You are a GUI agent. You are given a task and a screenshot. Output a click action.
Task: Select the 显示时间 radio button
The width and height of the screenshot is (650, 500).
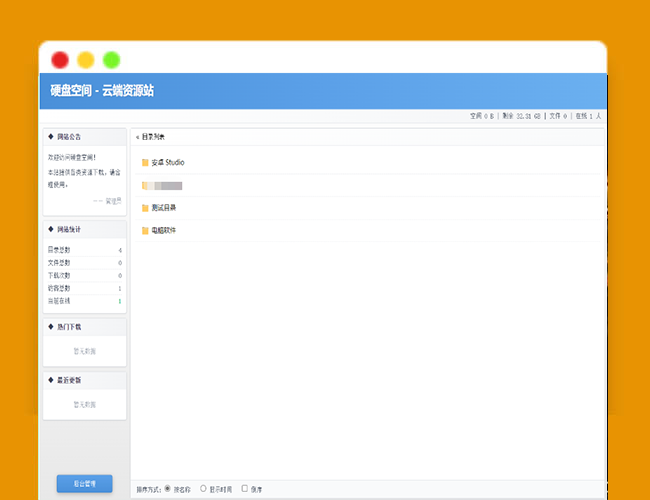(203, 488)
